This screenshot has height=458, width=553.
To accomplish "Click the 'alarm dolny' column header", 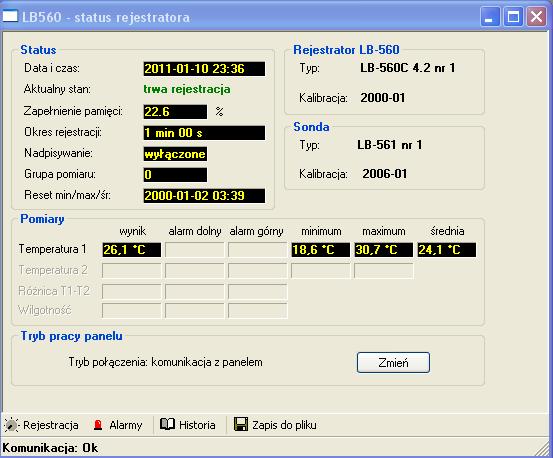I will (195, 231).
